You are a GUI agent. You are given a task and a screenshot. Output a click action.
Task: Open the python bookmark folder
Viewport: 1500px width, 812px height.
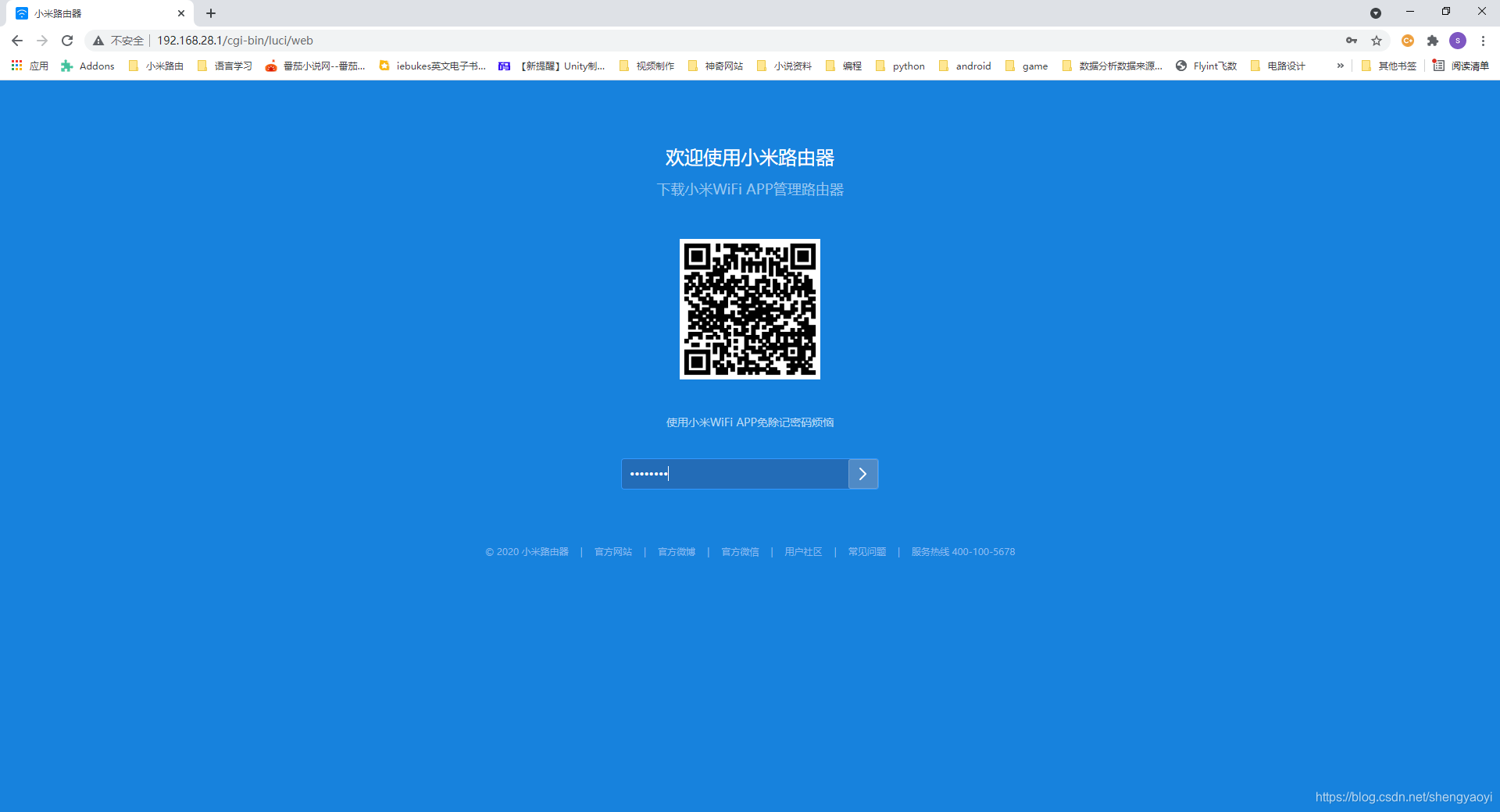click(900, 66)
